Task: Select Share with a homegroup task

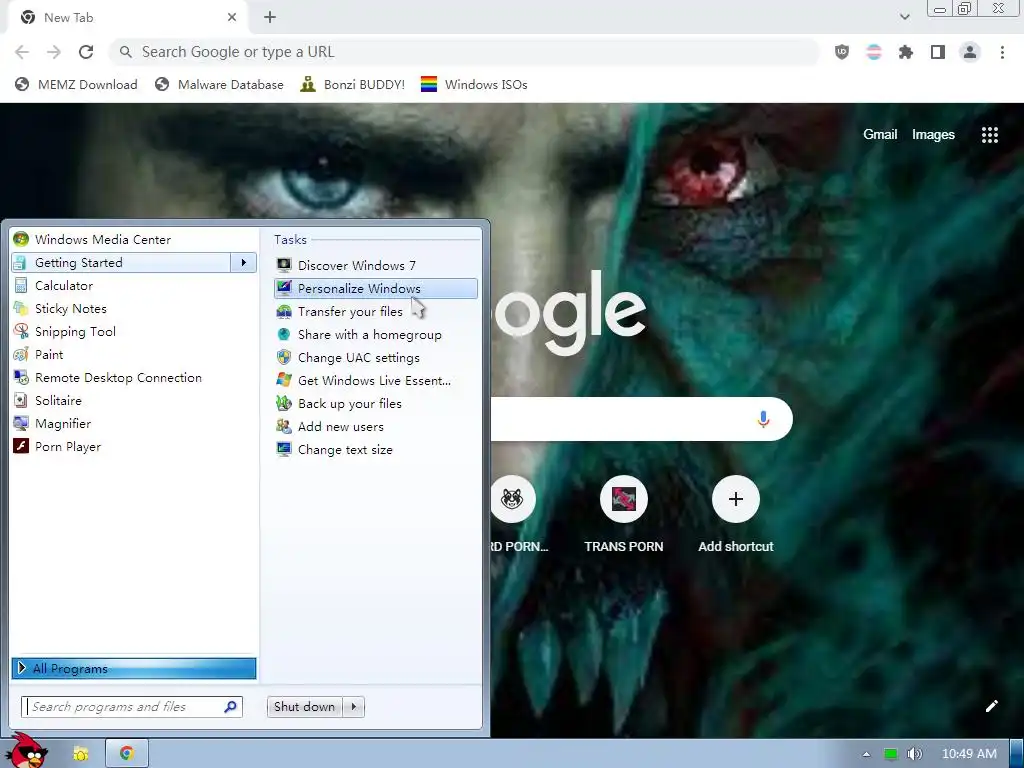Action: pos(376,334)
